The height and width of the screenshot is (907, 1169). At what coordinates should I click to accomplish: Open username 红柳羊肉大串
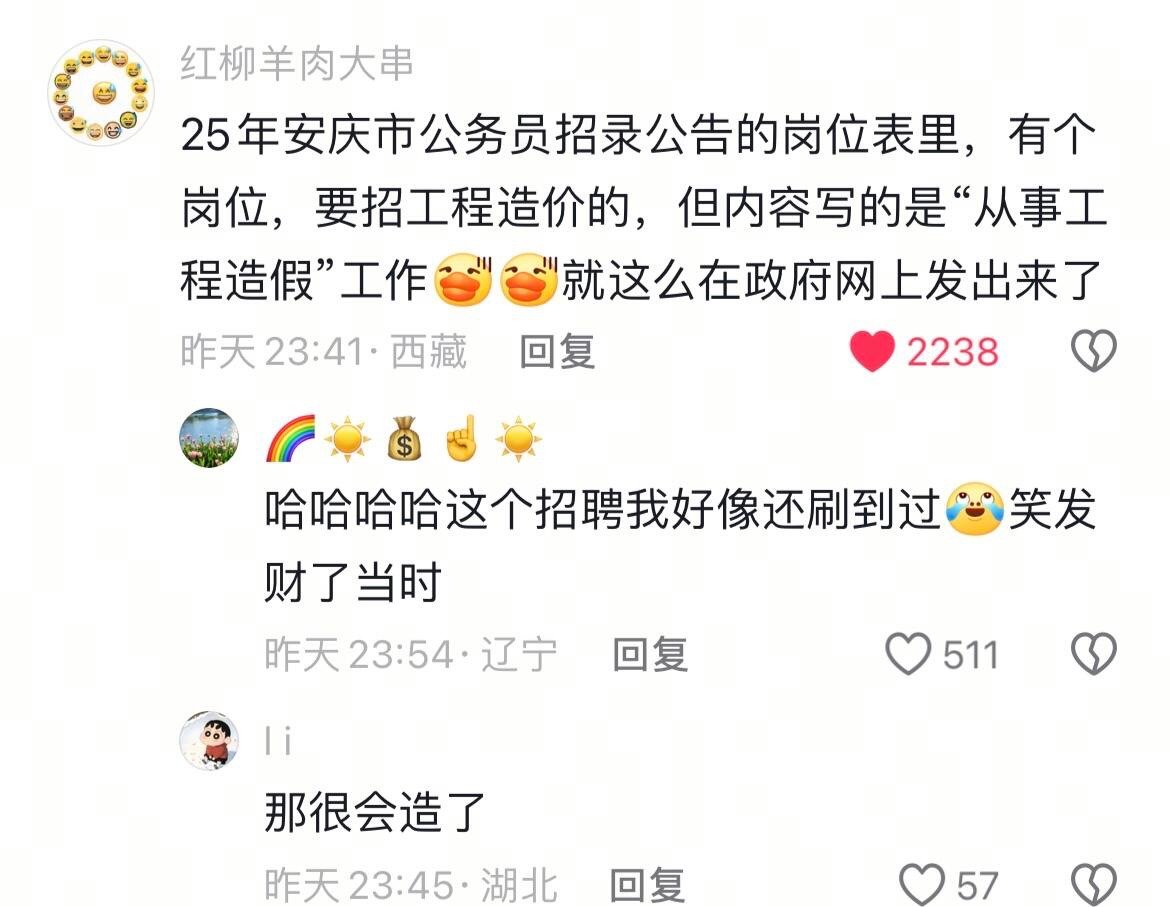coord(297,63)
